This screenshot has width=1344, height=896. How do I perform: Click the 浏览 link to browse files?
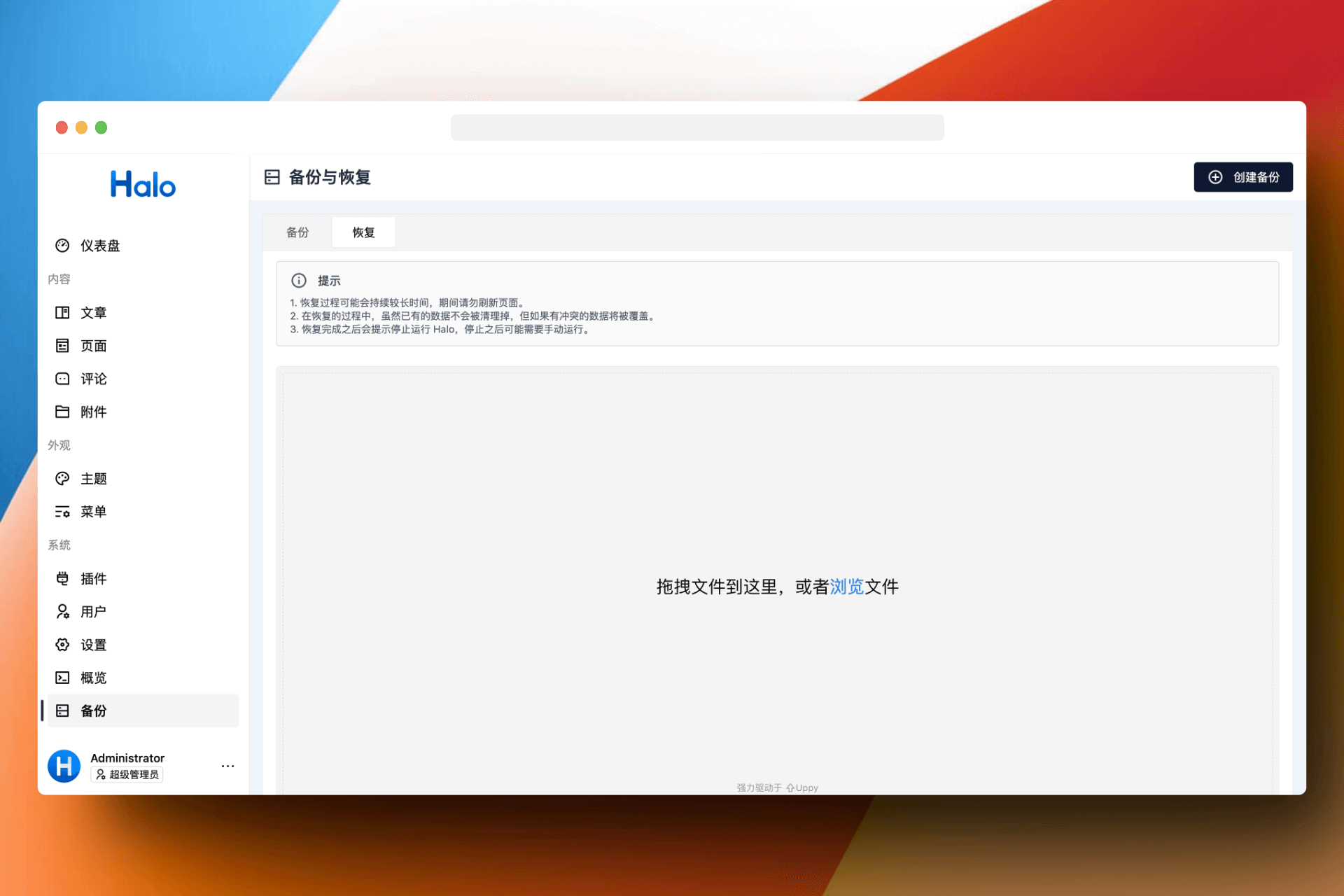[846, 587]
